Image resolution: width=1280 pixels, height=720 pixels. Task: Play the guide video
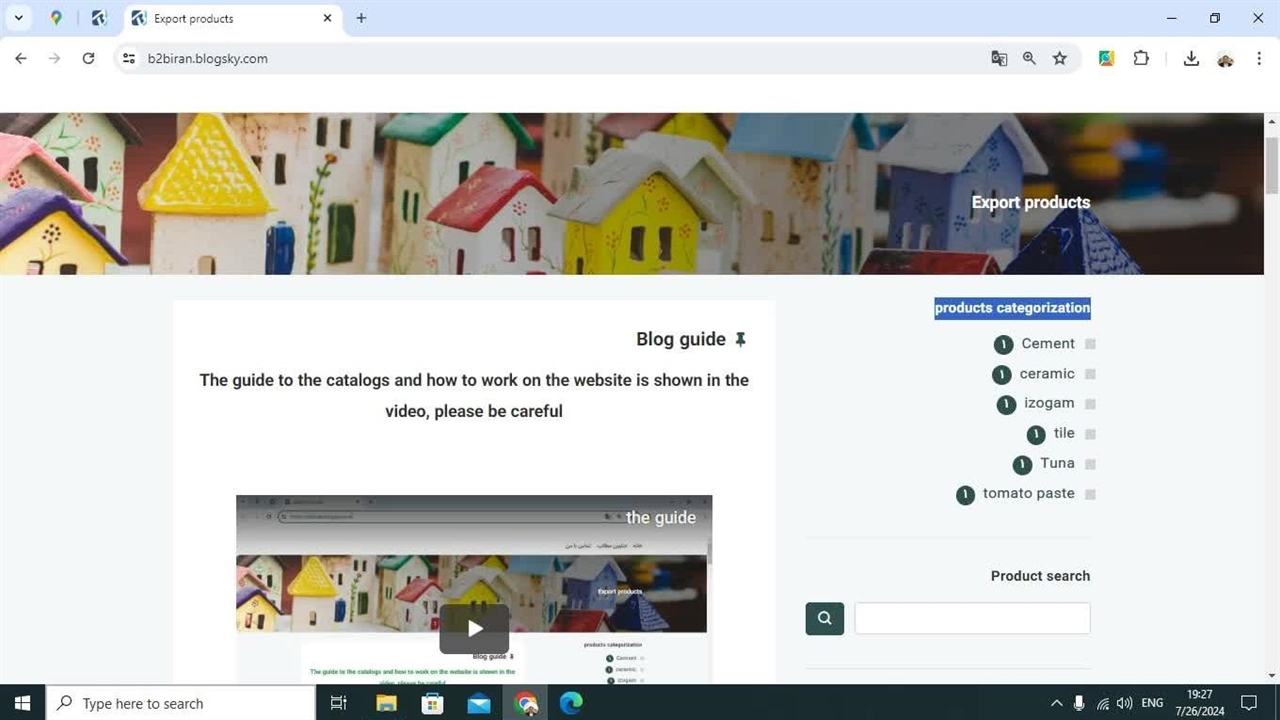point(474,628)
